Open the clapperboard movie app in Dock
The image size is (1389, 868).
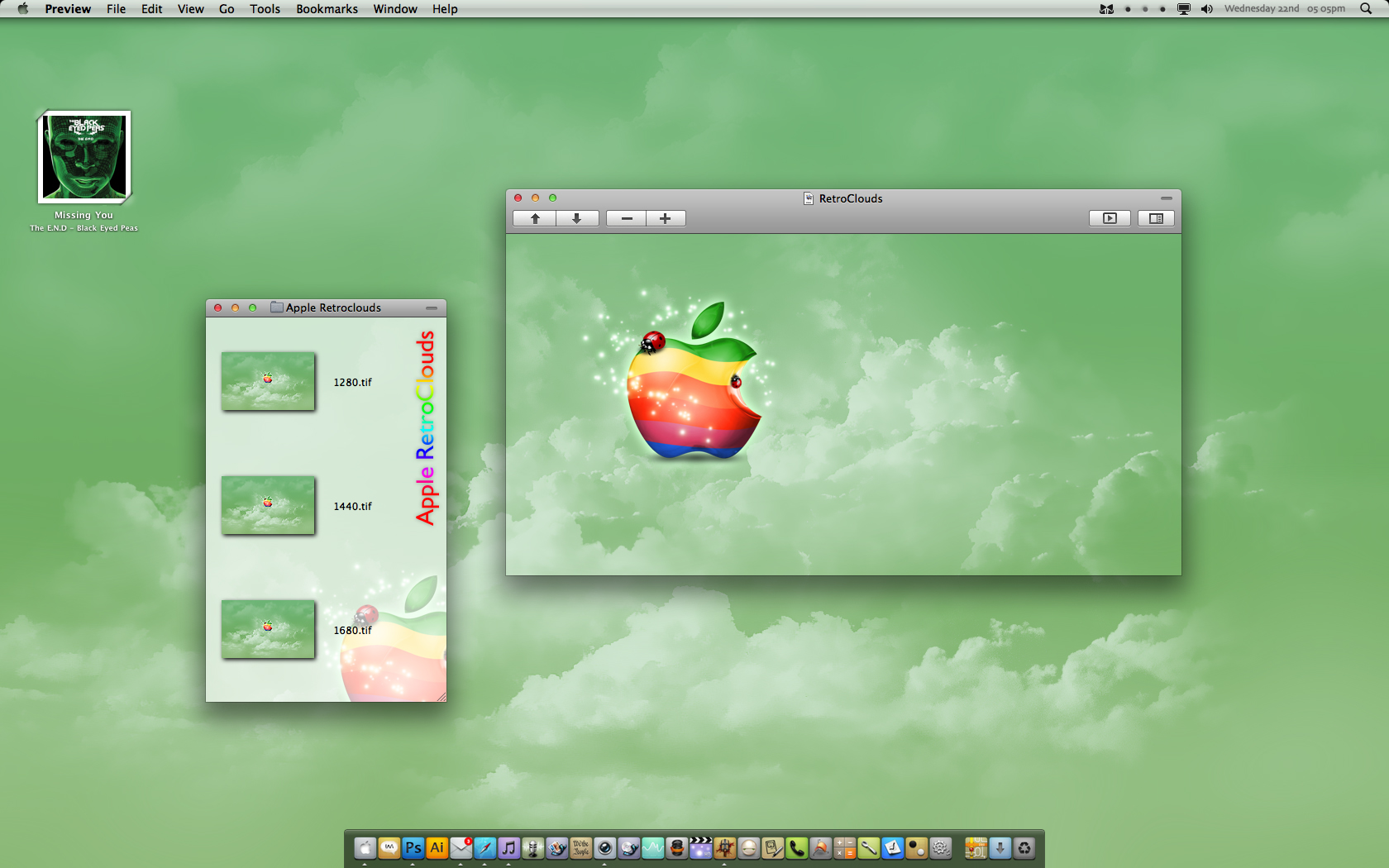(701, 848)
